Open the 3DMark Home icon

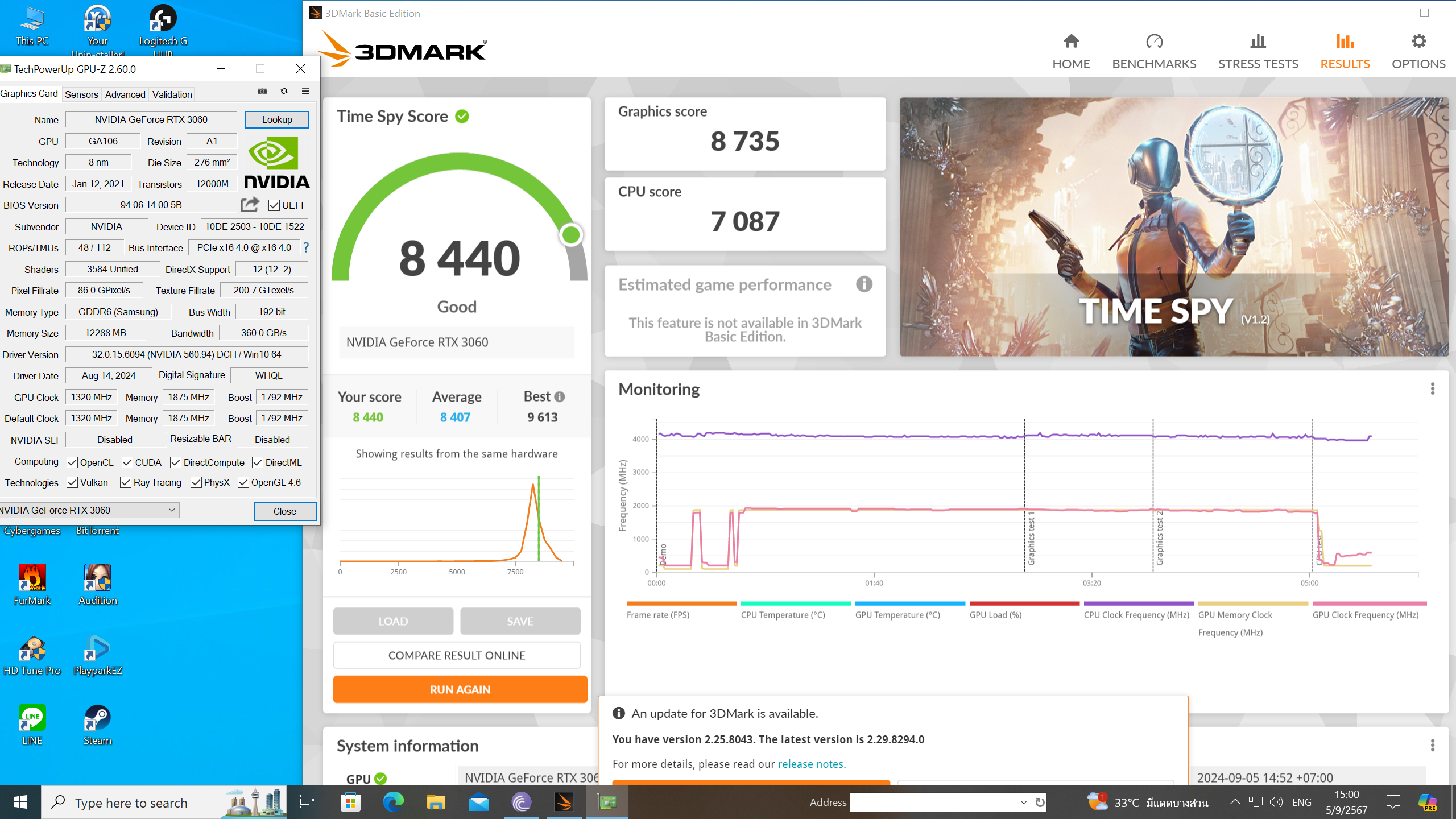tap(1071, 42)
